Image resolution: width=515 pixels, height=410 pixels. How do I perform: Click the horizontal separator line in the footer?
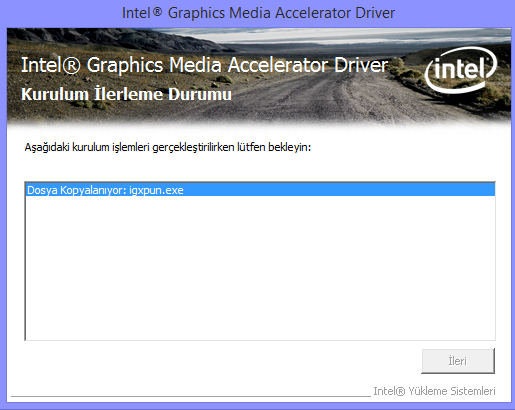[191, 396]
